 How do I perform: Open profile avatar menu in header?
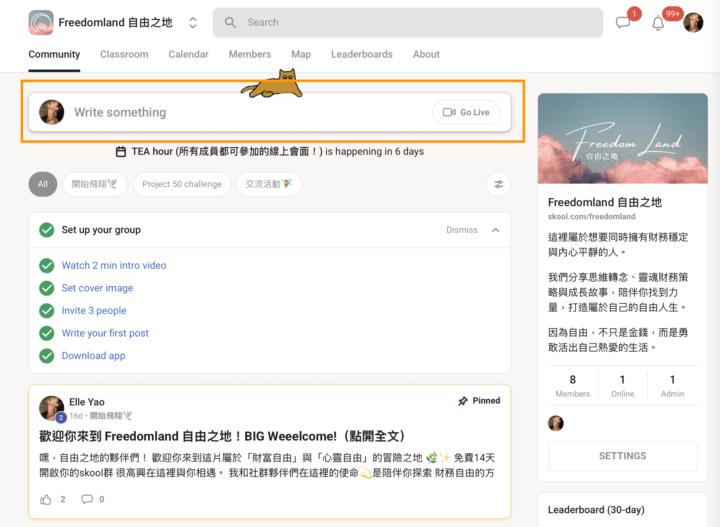tap(693, 22)
